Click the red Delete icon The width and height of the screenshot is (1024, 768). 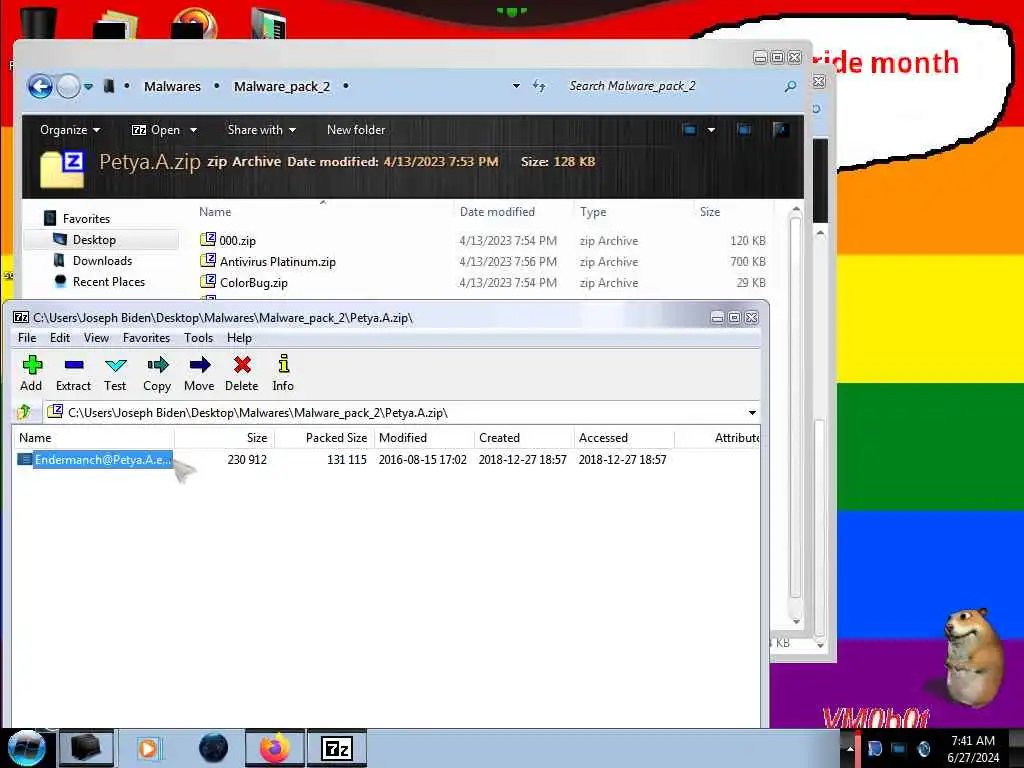click(x=242, y=373)
